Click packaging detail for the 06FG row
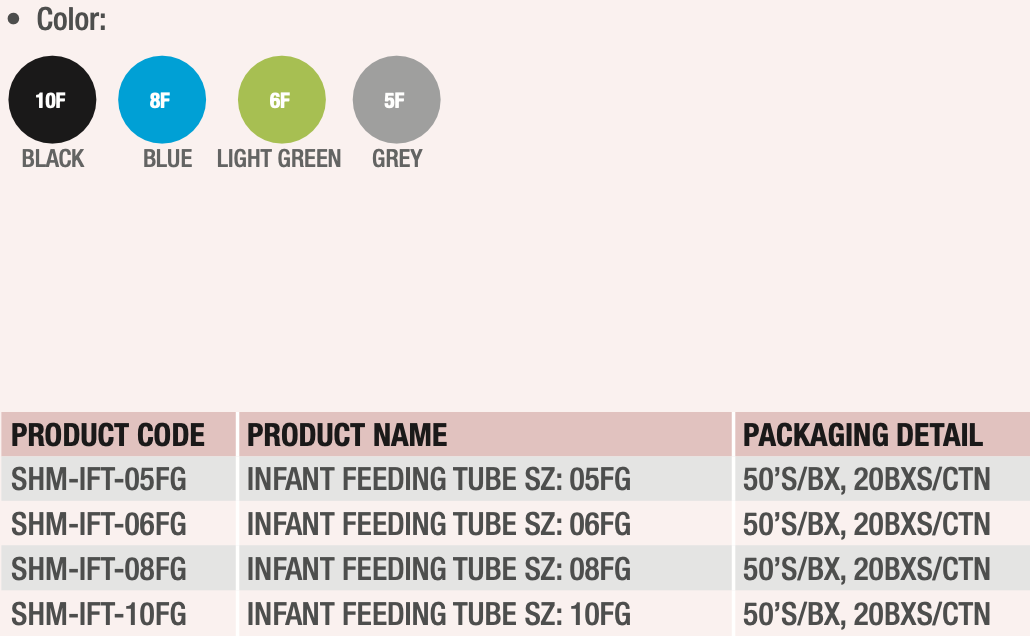 coord(866,524)
